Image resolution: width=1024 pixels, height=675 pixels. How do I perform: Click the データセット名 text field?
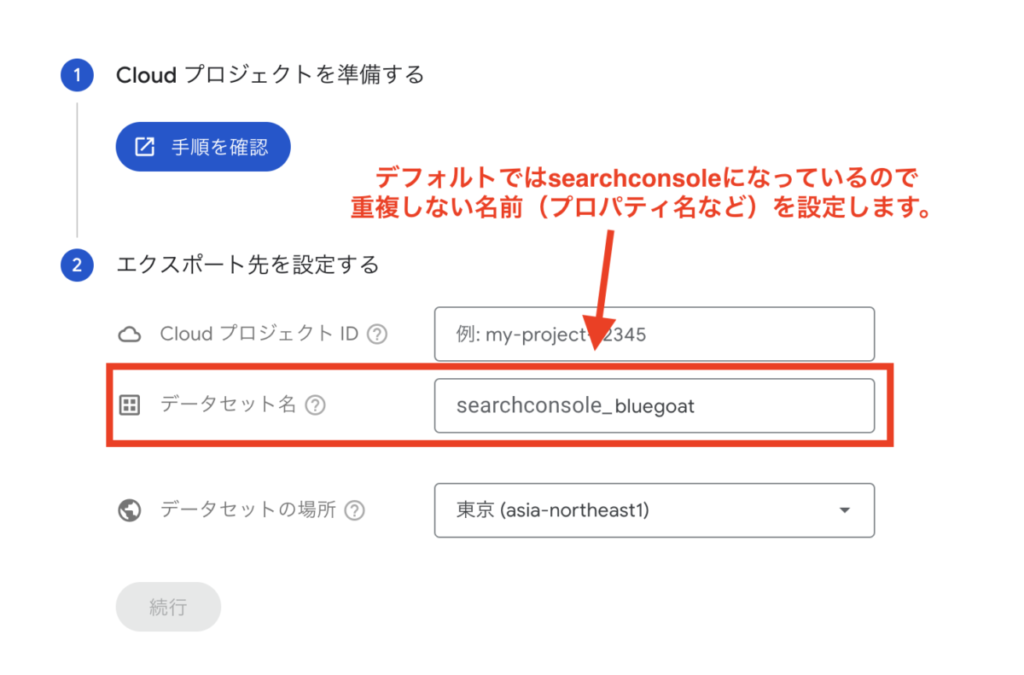pyautogui.click(x=654, y=405)
